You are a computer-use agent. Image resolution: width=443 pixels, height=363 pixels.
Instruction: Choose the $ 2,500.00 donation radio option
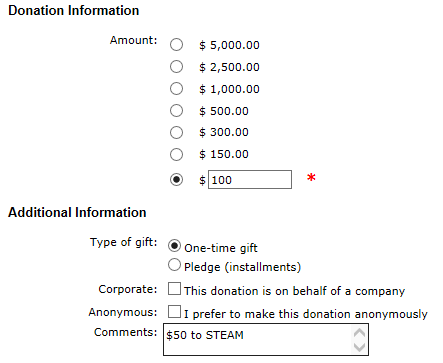[176, 67]
